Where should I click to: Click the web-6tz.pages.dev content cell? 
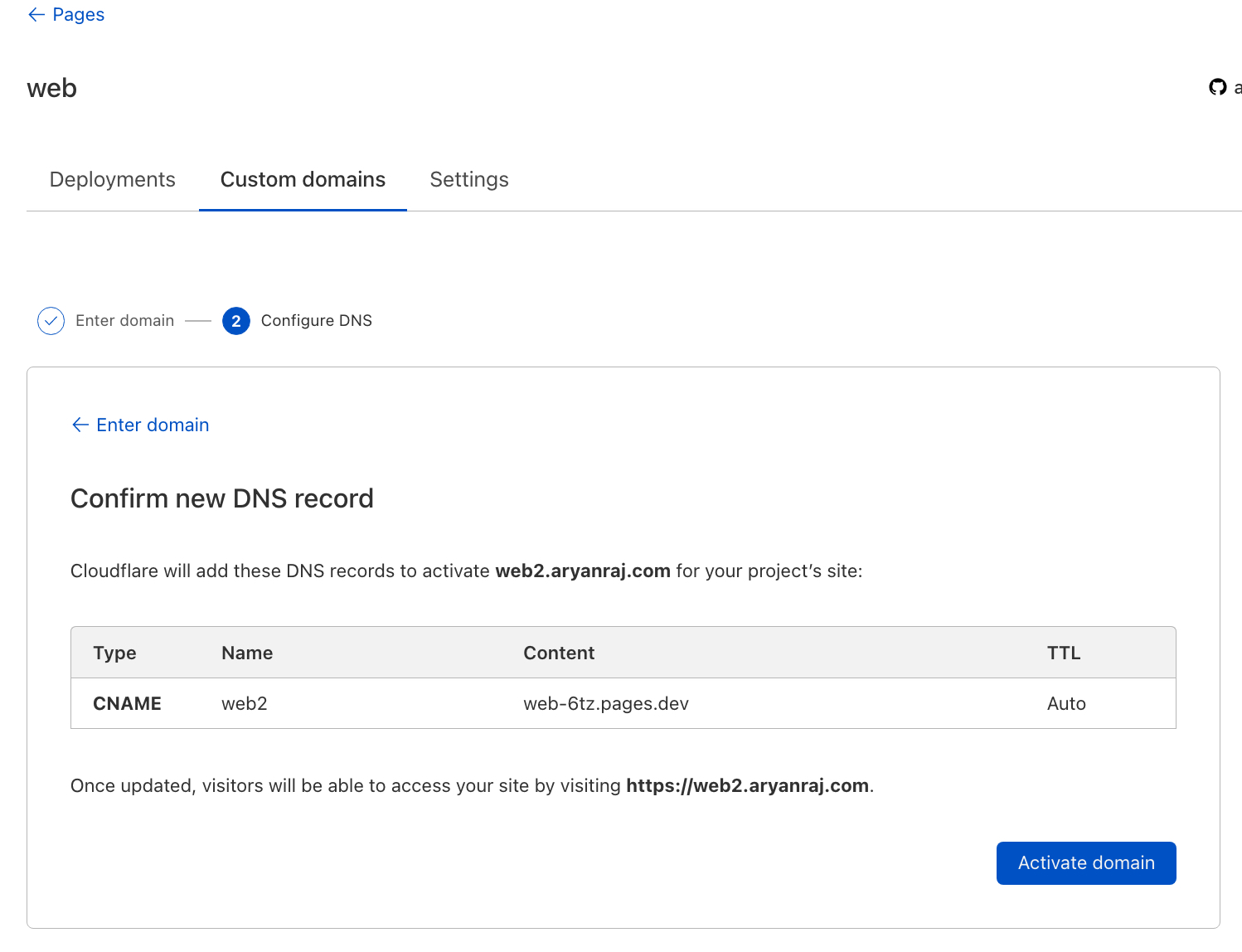click(606, 704)
